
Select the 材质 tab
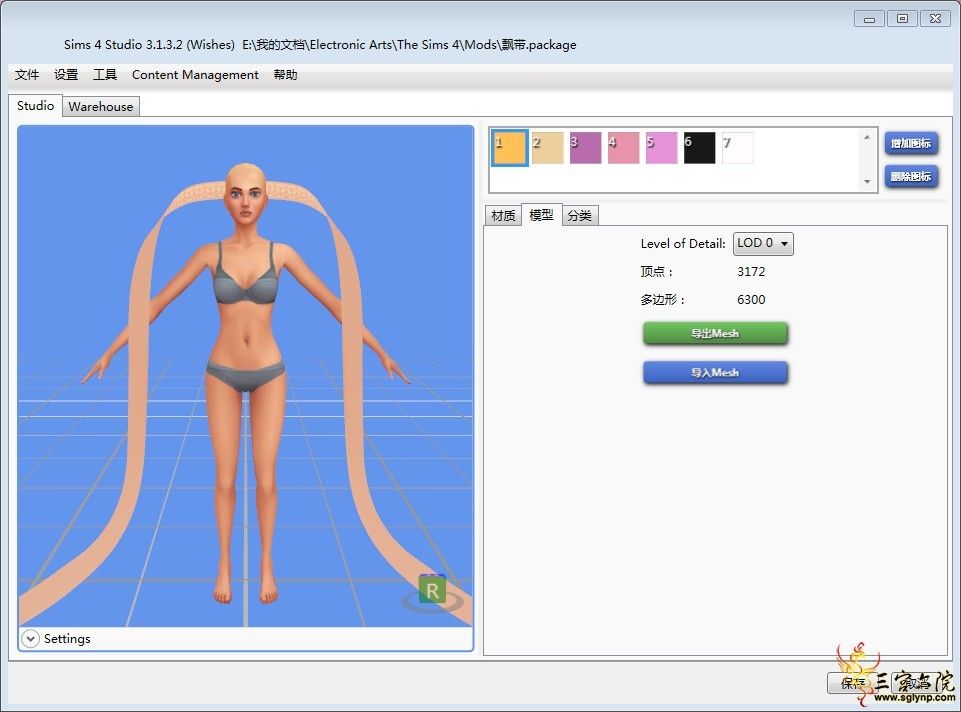(x=503, y=215)
